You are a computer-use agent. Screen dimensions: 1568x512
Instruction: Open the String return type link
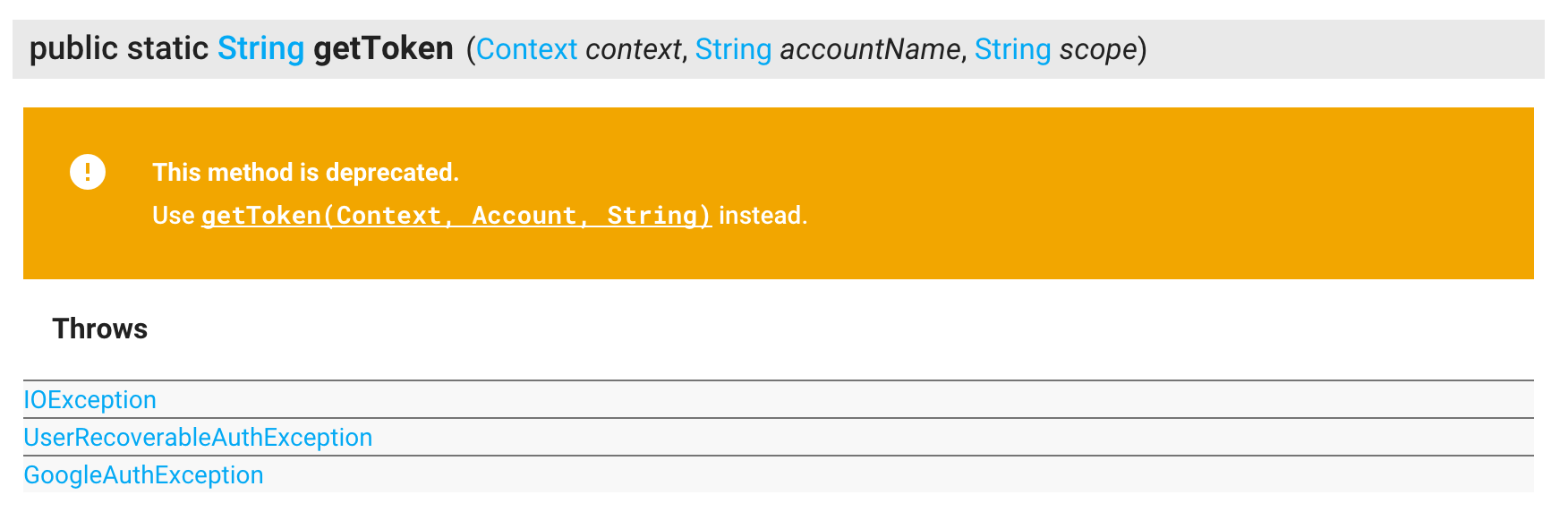coord(261,48)
